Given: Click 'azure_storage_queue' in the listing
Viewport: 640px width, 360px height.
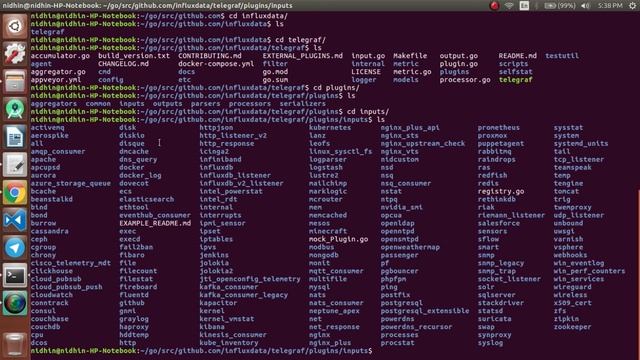Looking at the screenshot, I should click(71, 183).
